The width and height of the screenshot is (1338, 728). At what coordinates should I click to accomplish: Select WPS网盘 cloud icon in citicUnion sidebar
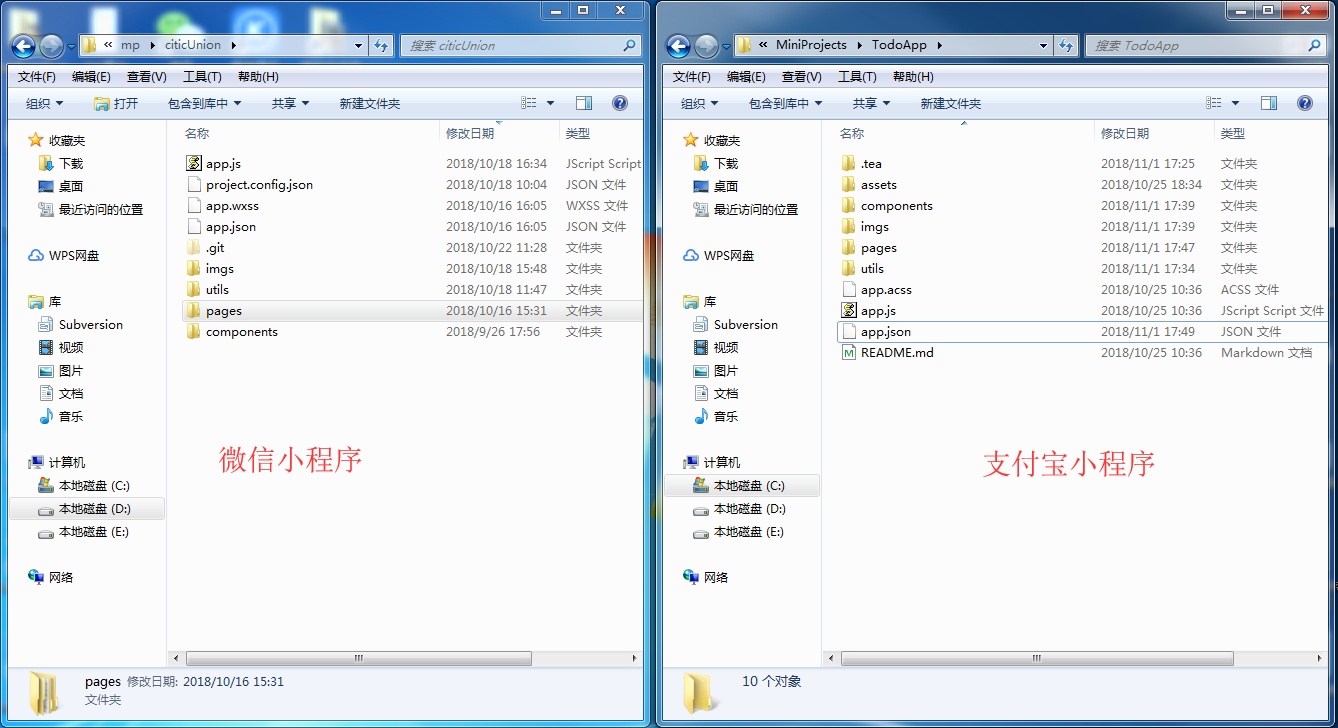coord(36,255)
